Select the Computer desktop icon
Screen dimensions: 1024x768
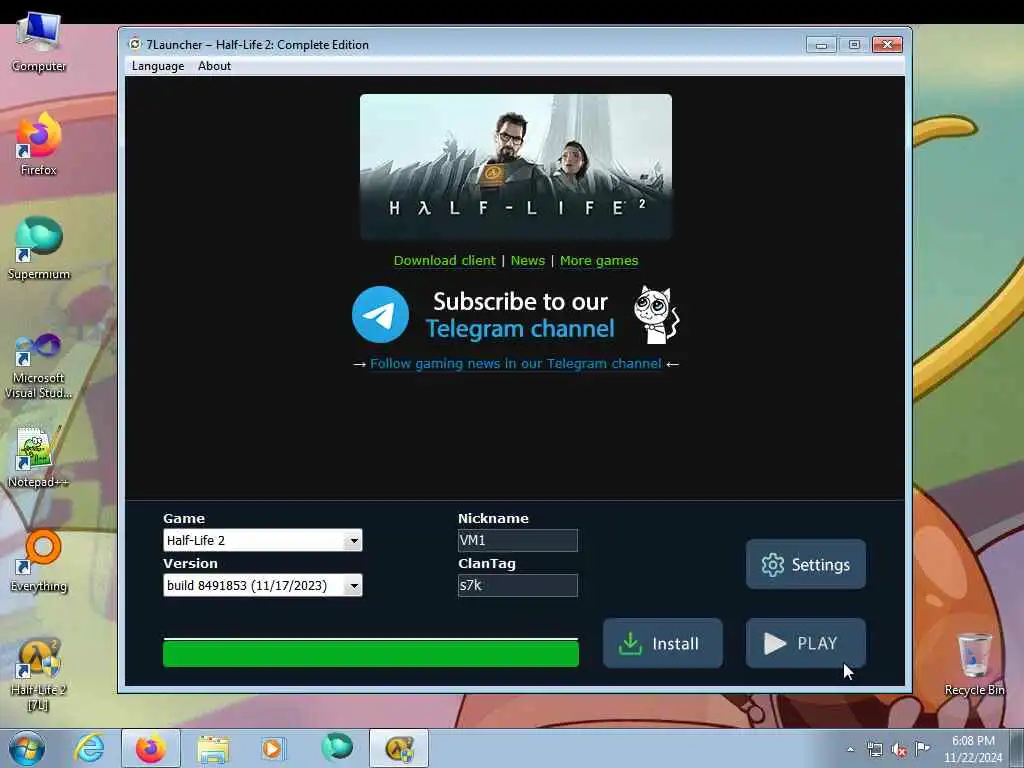tap(39, 42)
